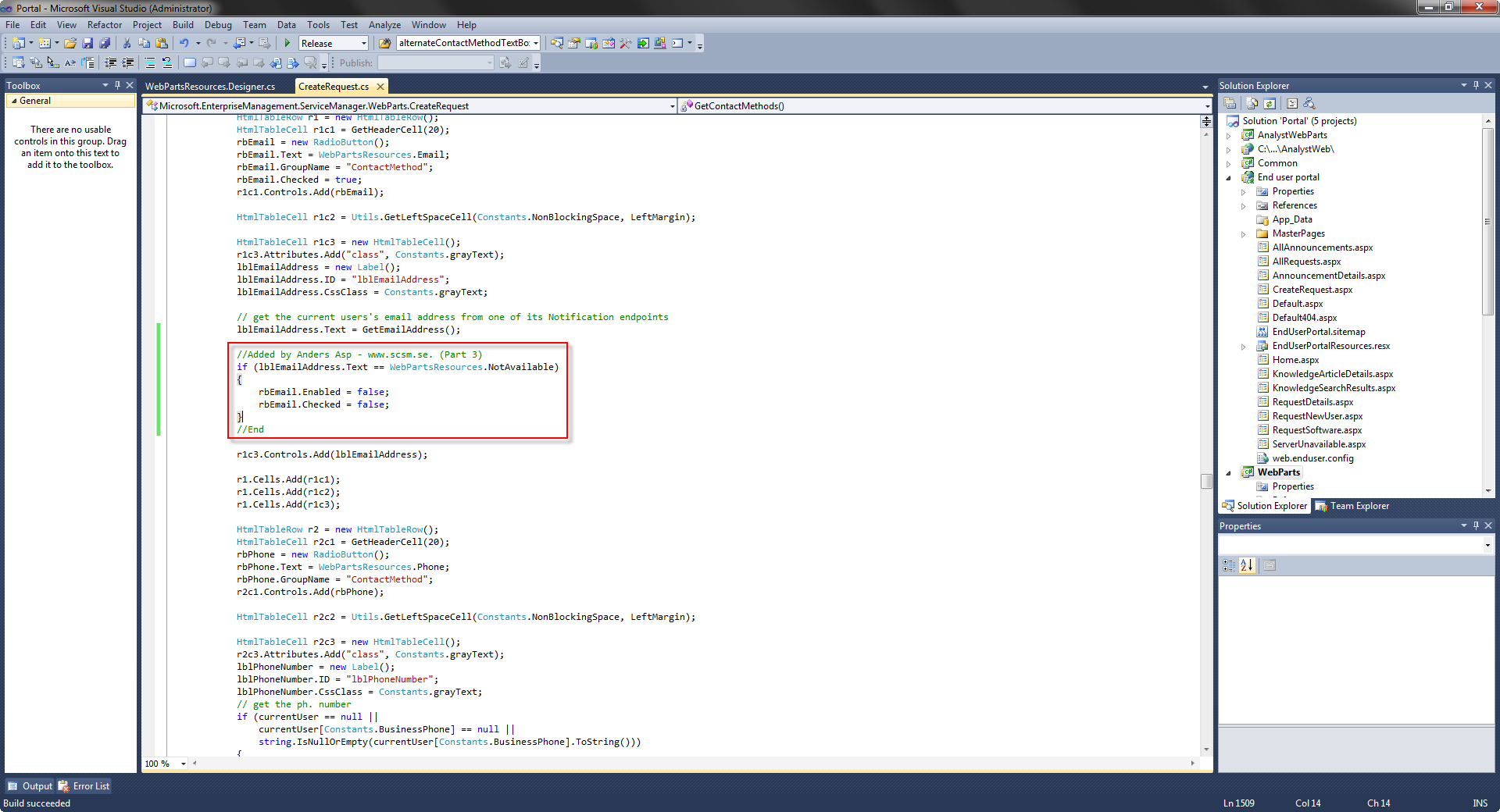Click code editor vertical scrollbar thumb
This screenshot has width=1500, height=812.
tap(1206, 481)
